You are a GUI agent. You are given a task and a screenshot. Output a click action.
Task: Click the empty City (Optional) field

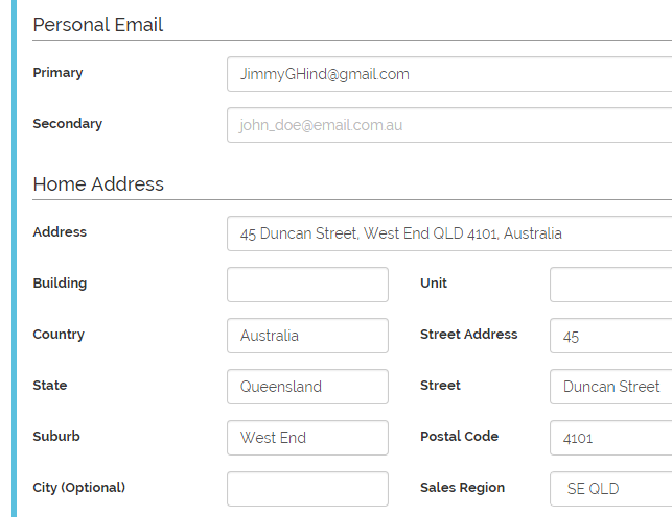(x=308, y=489)
